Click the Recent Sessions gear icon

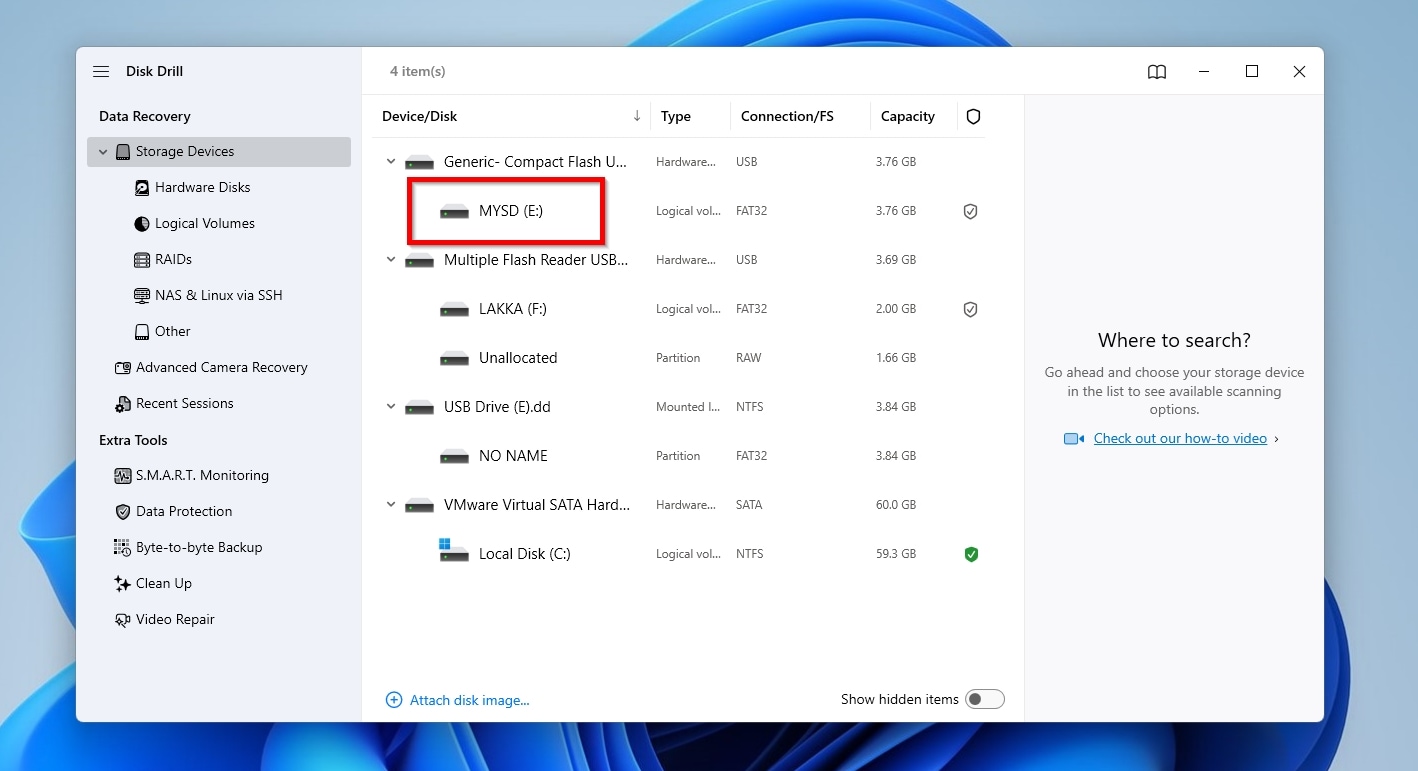123,404
